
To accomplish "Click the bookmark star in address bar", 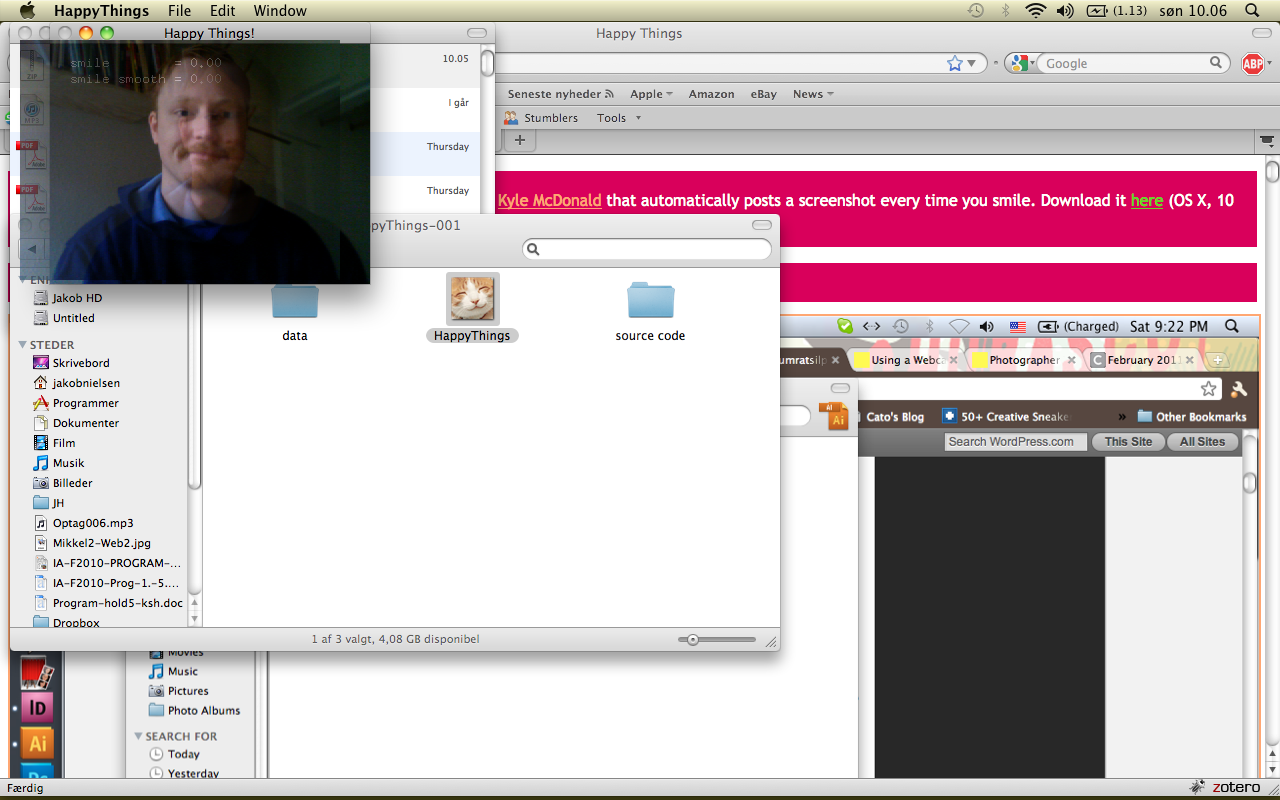I will pyautogui.click(x=955, y=63).
